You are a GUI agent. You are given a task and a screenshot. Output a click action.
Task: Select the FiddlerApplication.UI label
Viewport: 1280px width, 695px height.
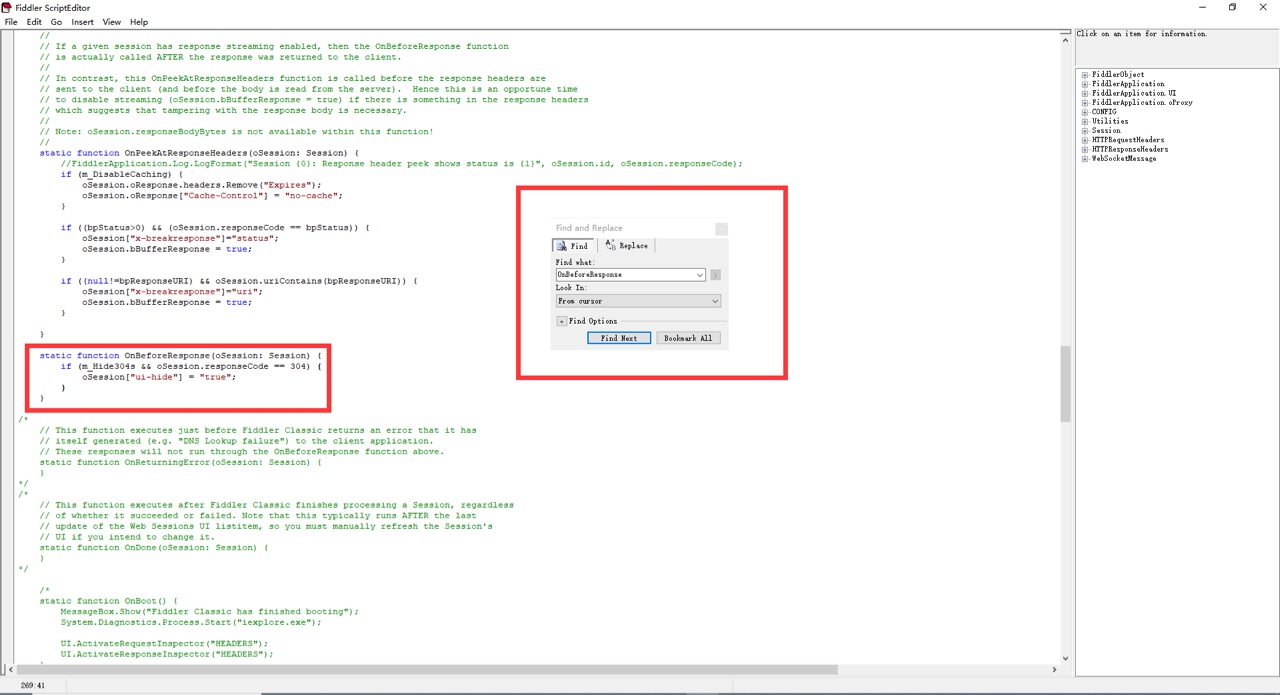tap(1134, 93)
